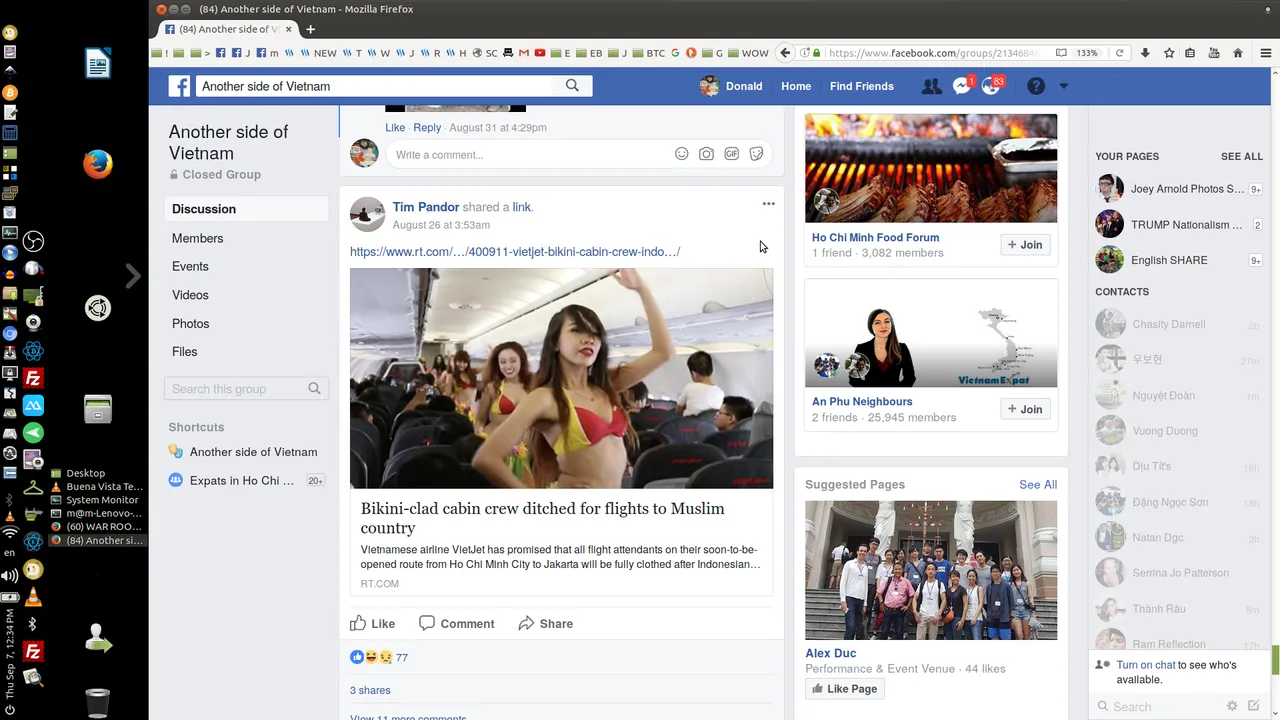View the 3 shares link
Screen dimensions: 1280x720
(370, 690)
